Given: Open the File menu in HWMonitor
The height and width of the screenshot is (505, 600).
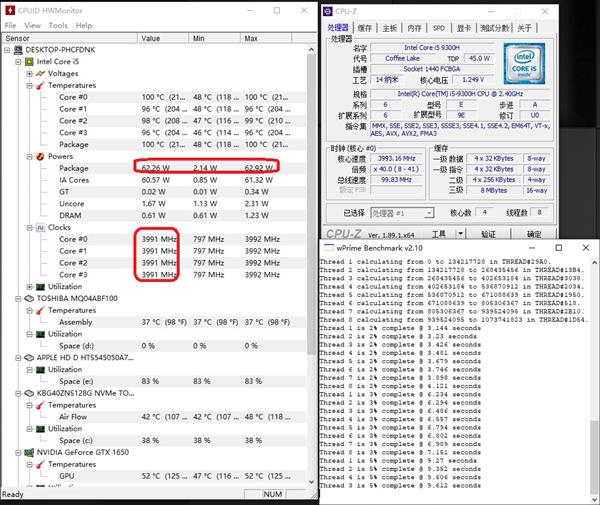Looking at the screenshot, I should pyautogui.click(x=10, y=26).
